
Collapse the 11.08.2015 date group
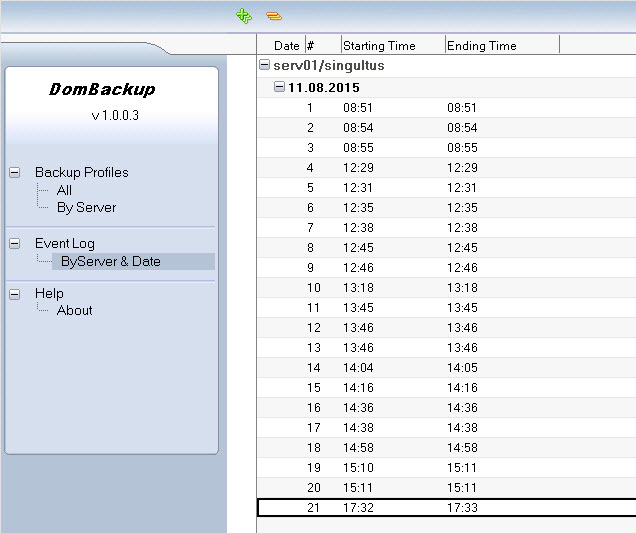[280, 87]
